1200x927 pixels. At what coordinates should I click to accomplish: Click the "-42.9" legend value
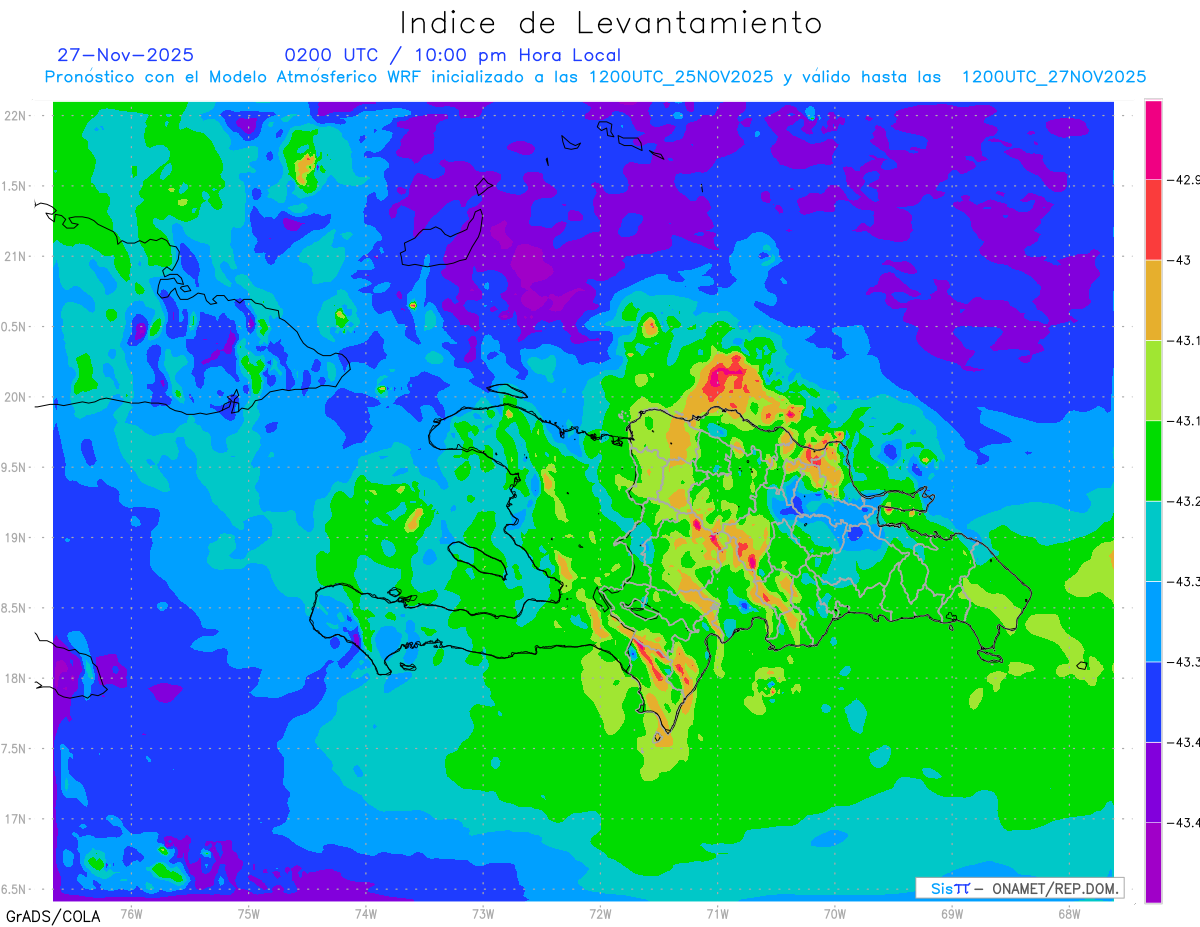(x=1182, y=180)
